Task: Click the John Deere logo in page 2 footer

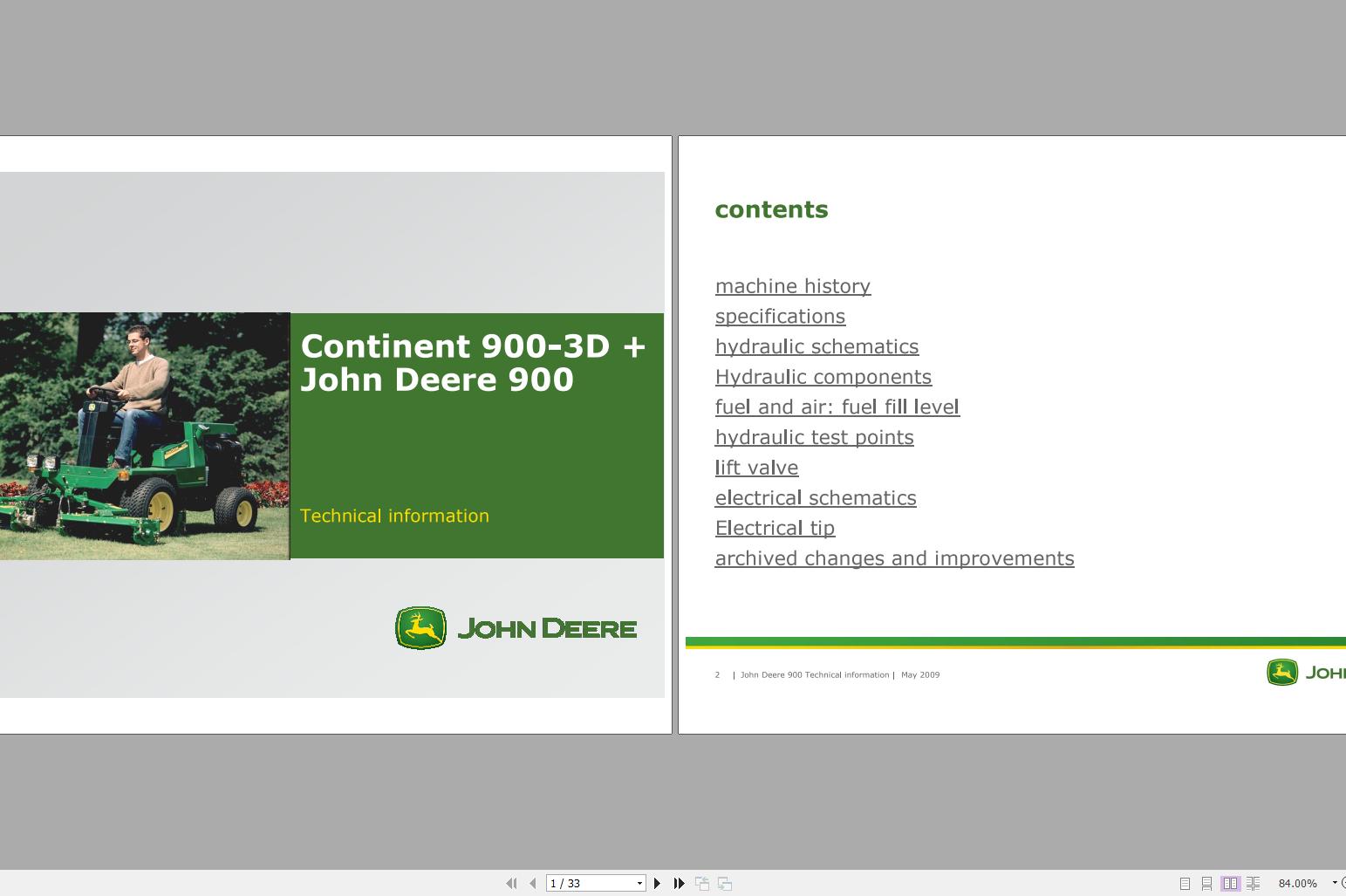Action: click(x=1306, y=673)
